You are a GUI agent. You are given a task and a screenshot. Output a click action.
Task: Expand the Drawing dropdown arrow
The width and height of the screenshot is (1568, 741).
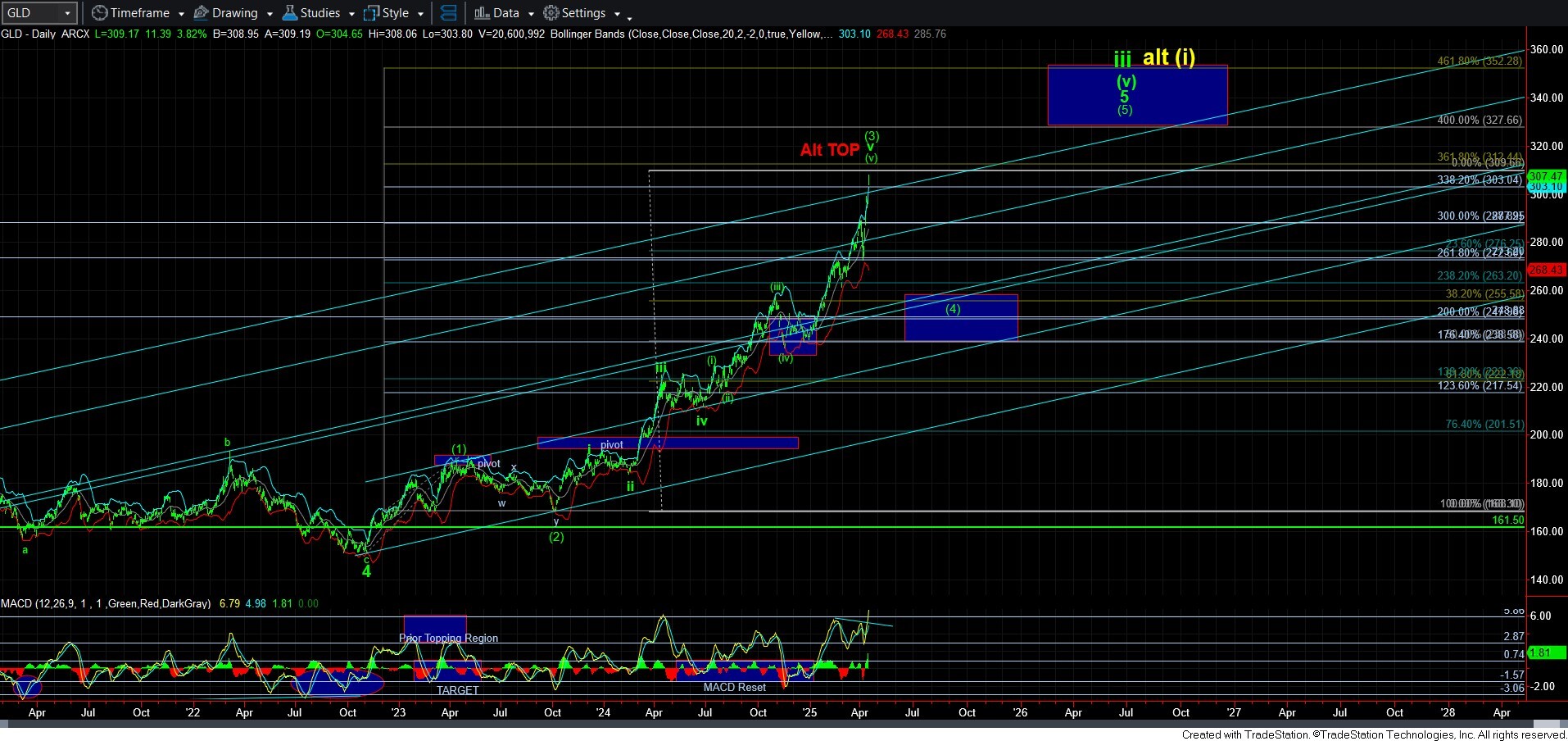[x=270, y=14]
